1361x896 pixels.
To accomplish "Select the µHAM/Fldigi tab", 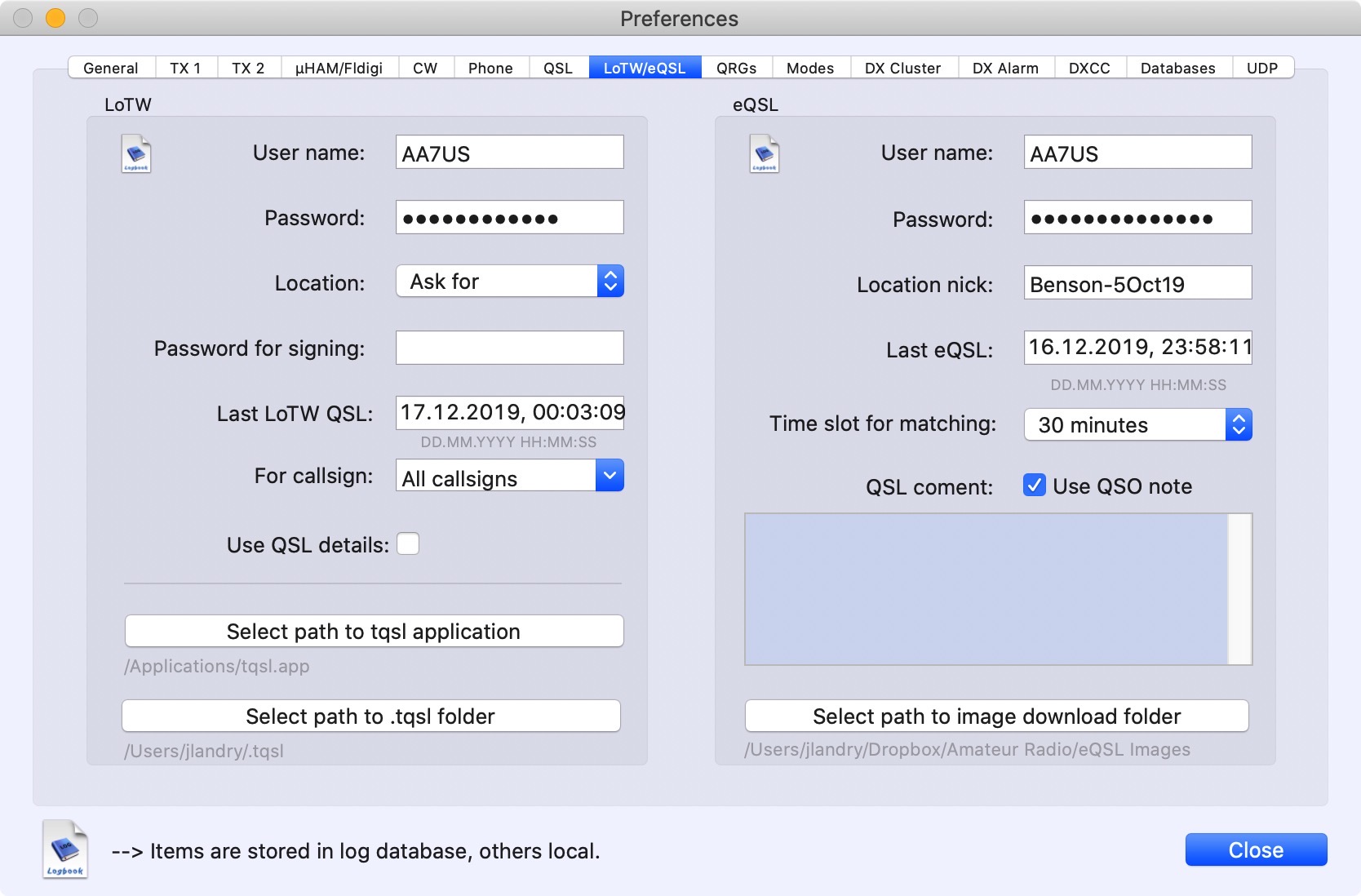I will click(339, 68).
